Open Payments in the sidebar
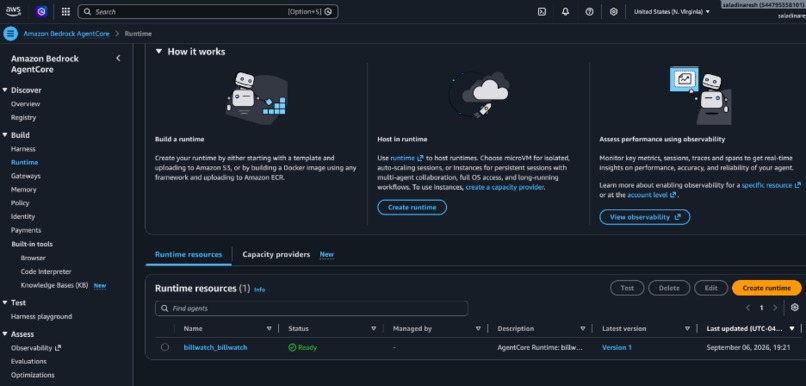 pos(26,230)
